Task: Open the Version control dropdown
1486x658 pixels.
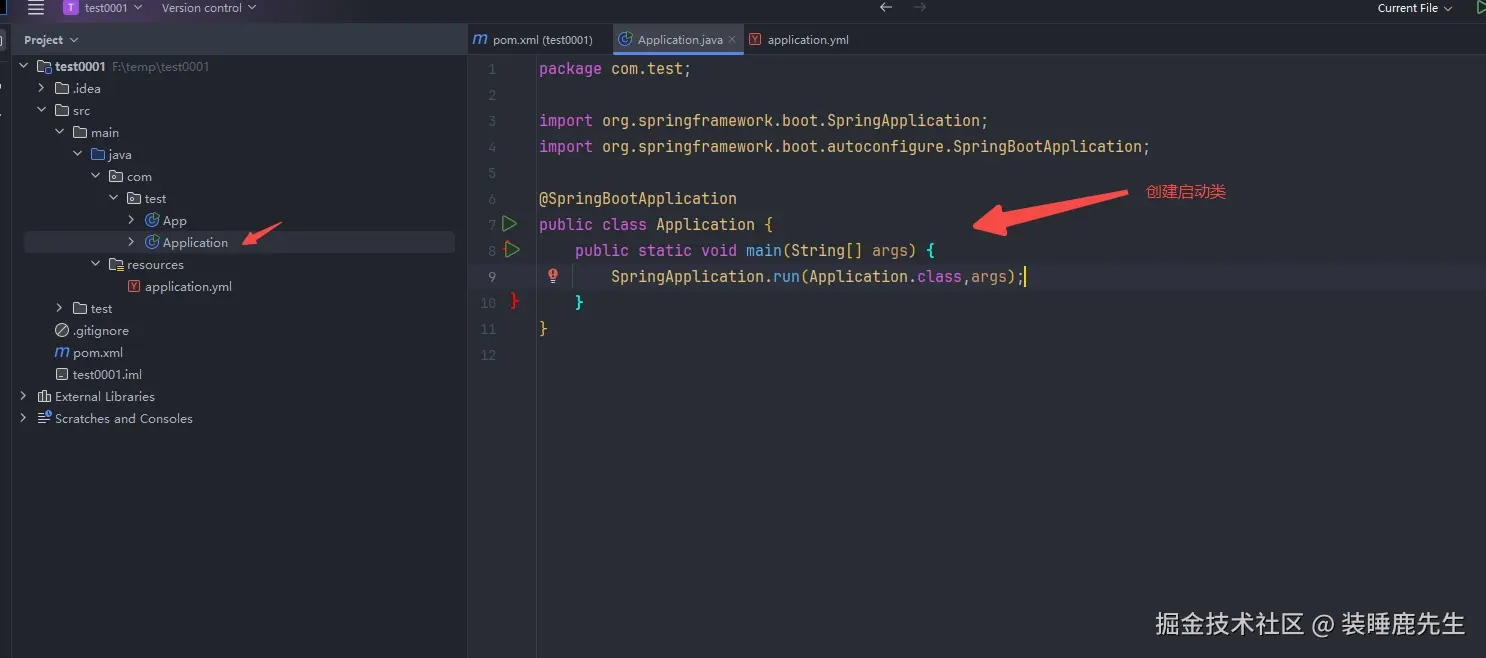Action: [208, 8]
